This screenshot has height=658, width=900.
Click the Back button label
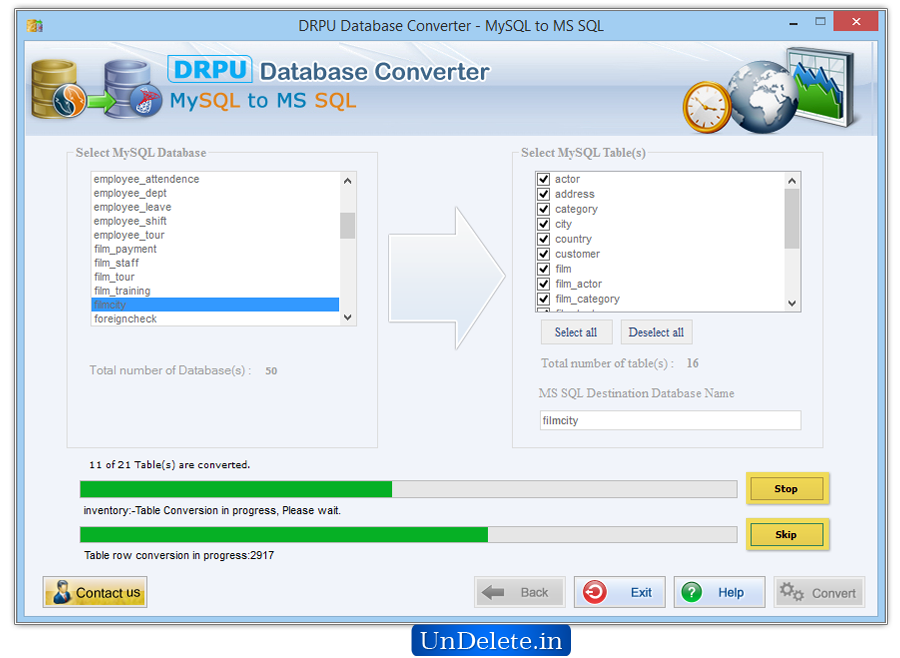534,593
